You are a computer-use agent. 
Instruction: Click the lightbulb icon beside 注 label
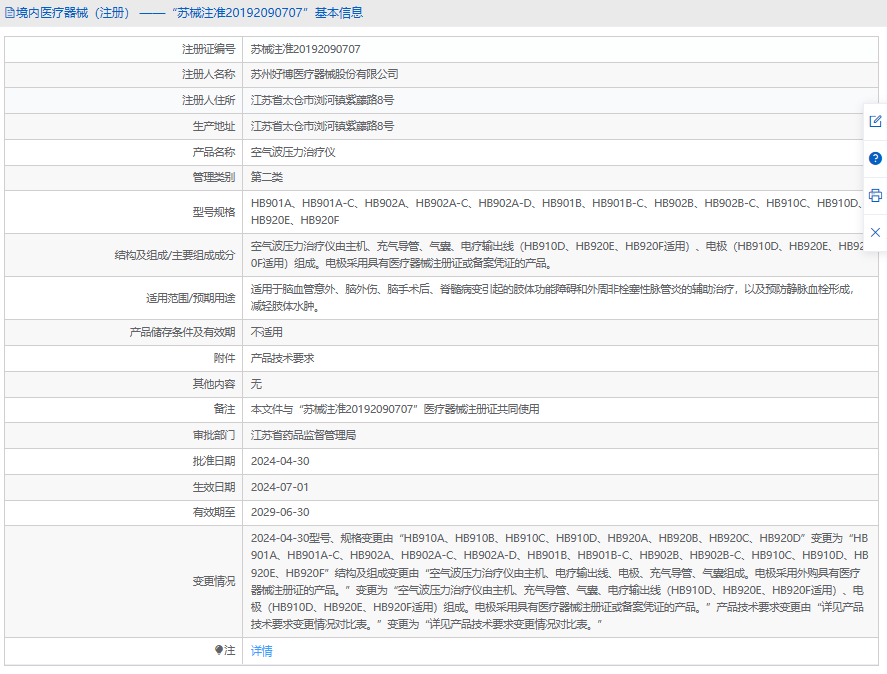click(x=220, y=650)
